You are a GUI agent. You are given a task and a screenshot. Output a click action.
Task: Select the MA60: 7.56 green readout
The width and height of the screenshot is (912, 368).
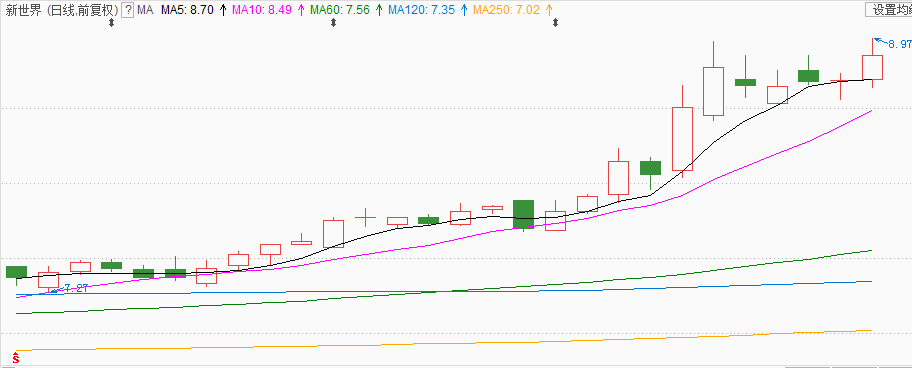tap(340, 10)
